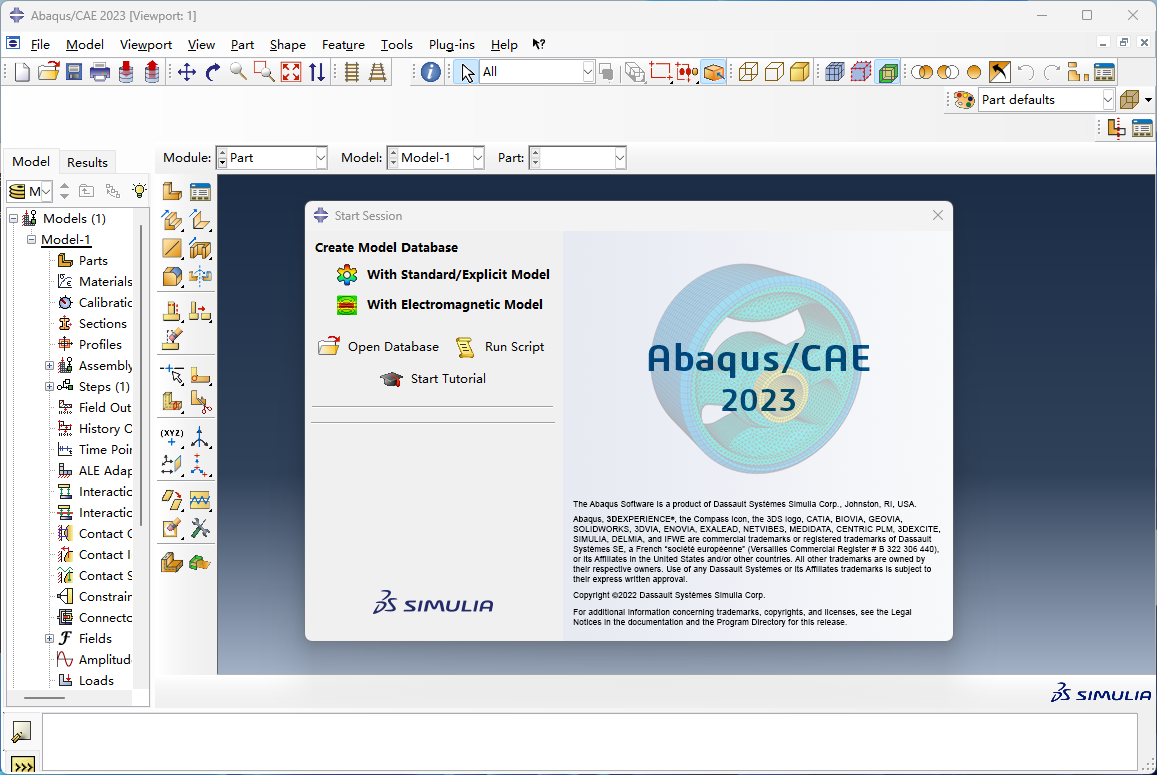Open the Shape menu
Screen dimensions: 1157x775
[287, 44]
